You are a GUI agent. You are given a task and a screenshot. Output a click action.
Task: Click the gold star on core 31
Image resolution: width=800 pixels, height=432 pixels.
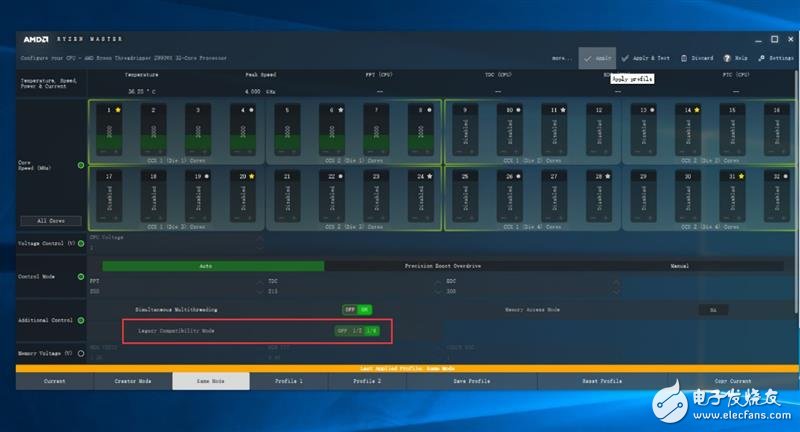(x=741, y=176)
